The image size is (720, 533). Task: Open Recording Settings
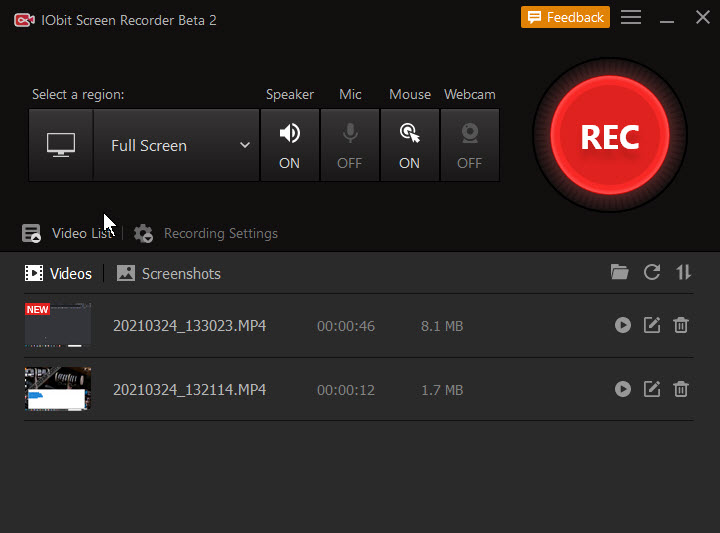pyautogui.click(x=206, y=233)
